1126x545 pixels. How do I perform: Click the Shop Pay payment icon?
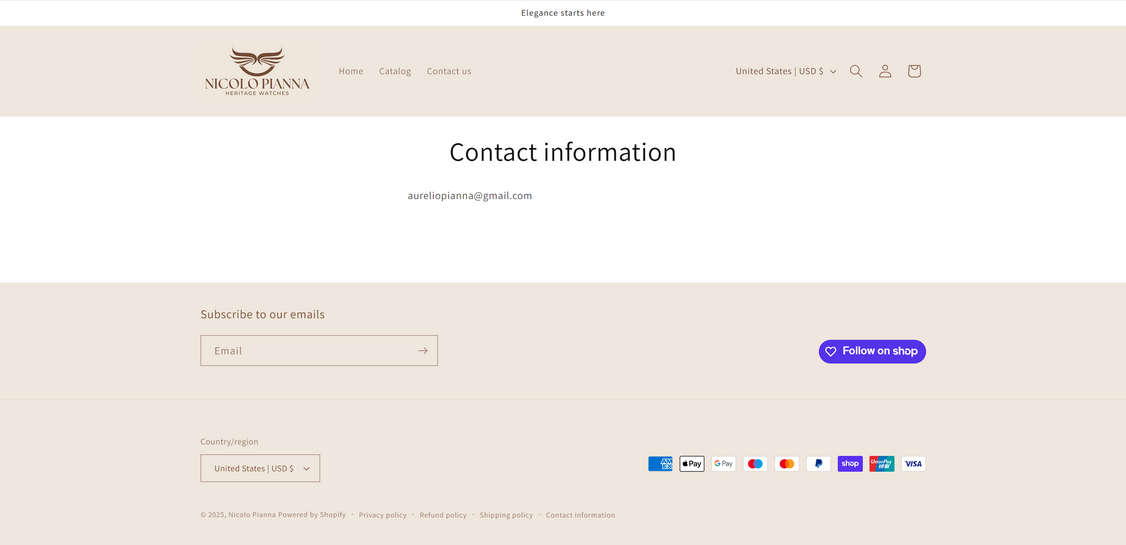(850, 464)
